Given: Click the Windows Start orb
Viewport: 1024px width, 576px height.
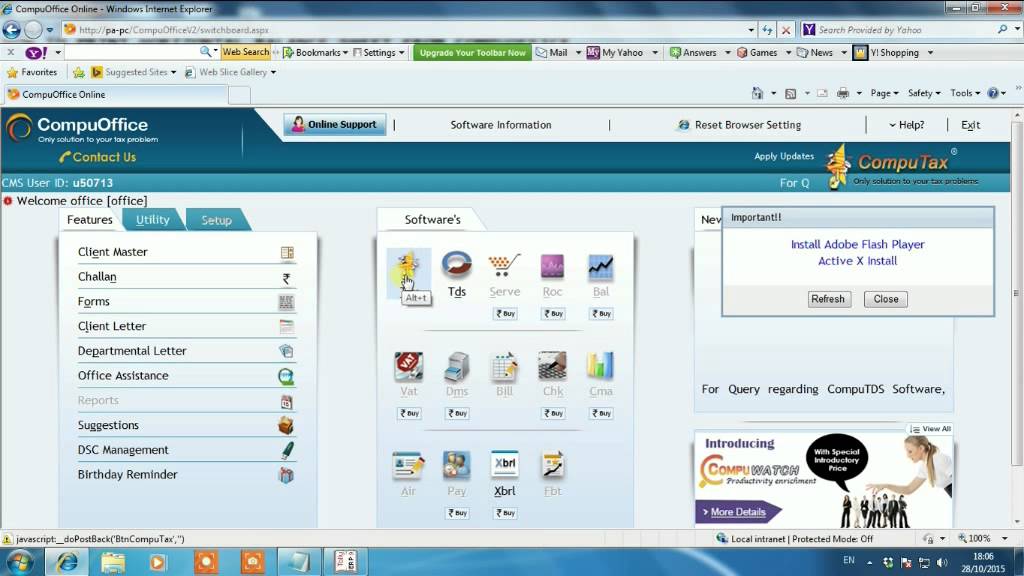Looking at the screenshot, I should tap(20, 562).
